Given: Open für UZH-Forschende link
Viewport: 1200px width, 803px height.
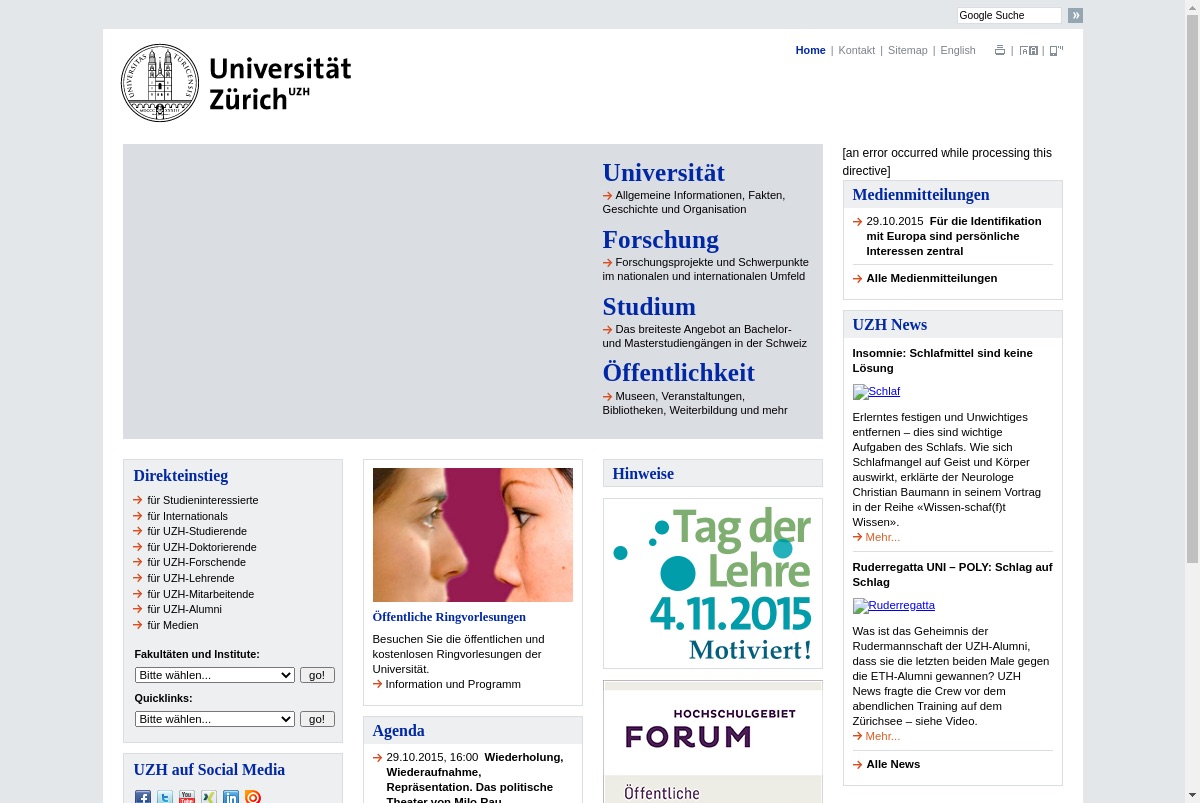Looking at the screenshot, I should point(197,562).
